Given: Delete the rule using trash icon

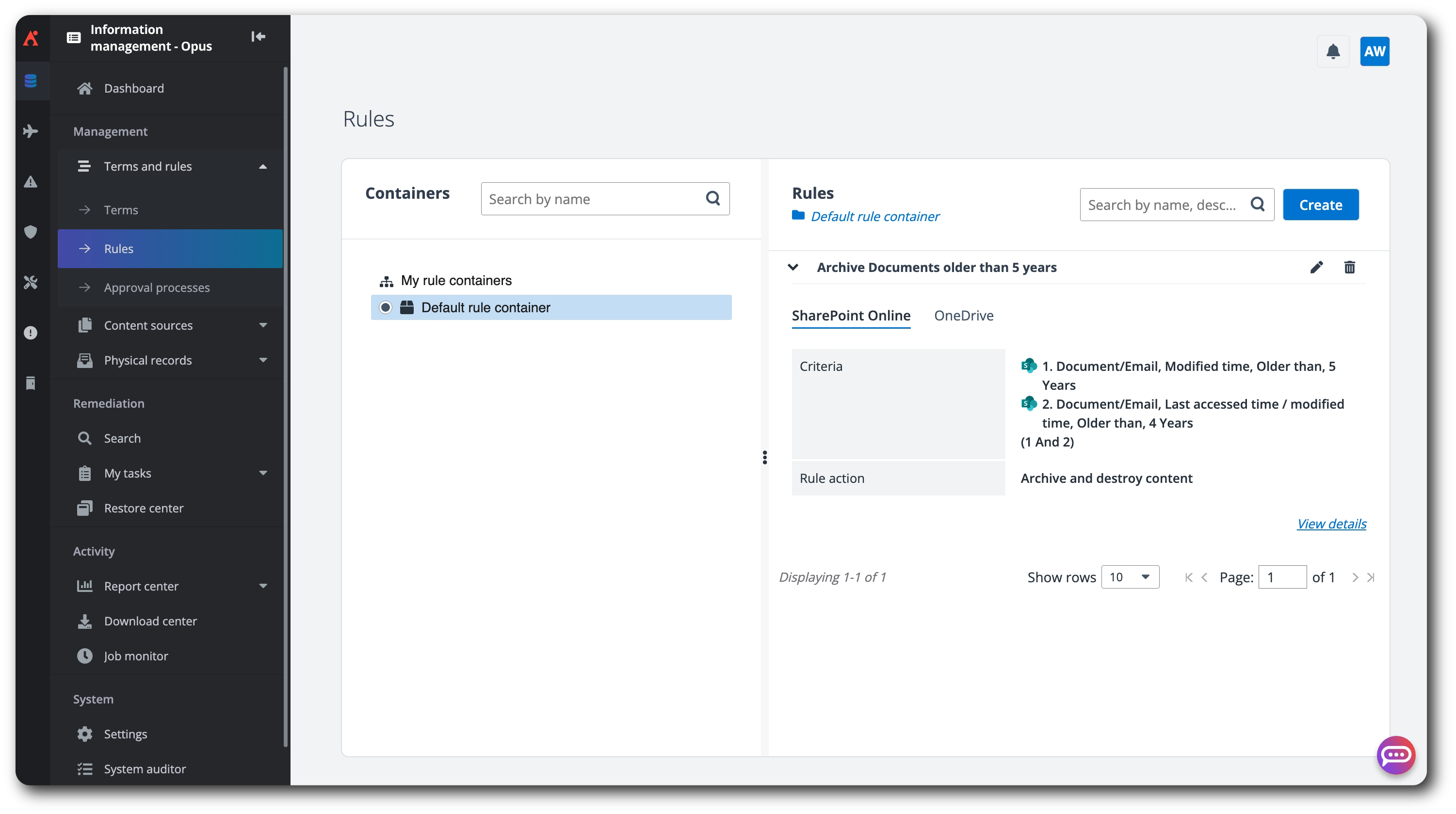Looking at the screenshot, I should pos(1349,267).
